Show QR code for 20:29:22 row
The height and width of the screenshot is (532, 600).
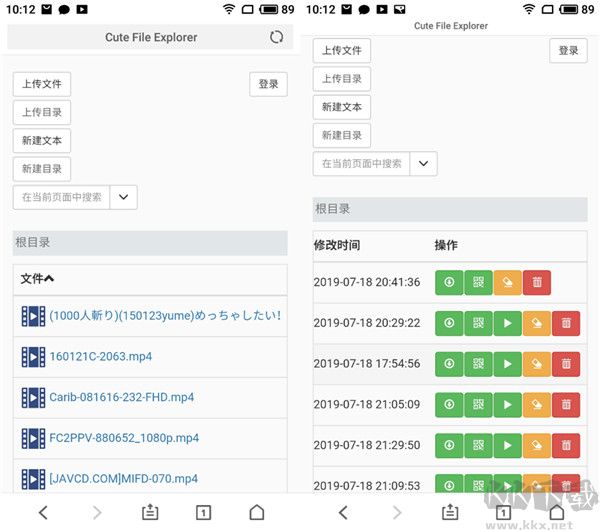coord(478,323)
